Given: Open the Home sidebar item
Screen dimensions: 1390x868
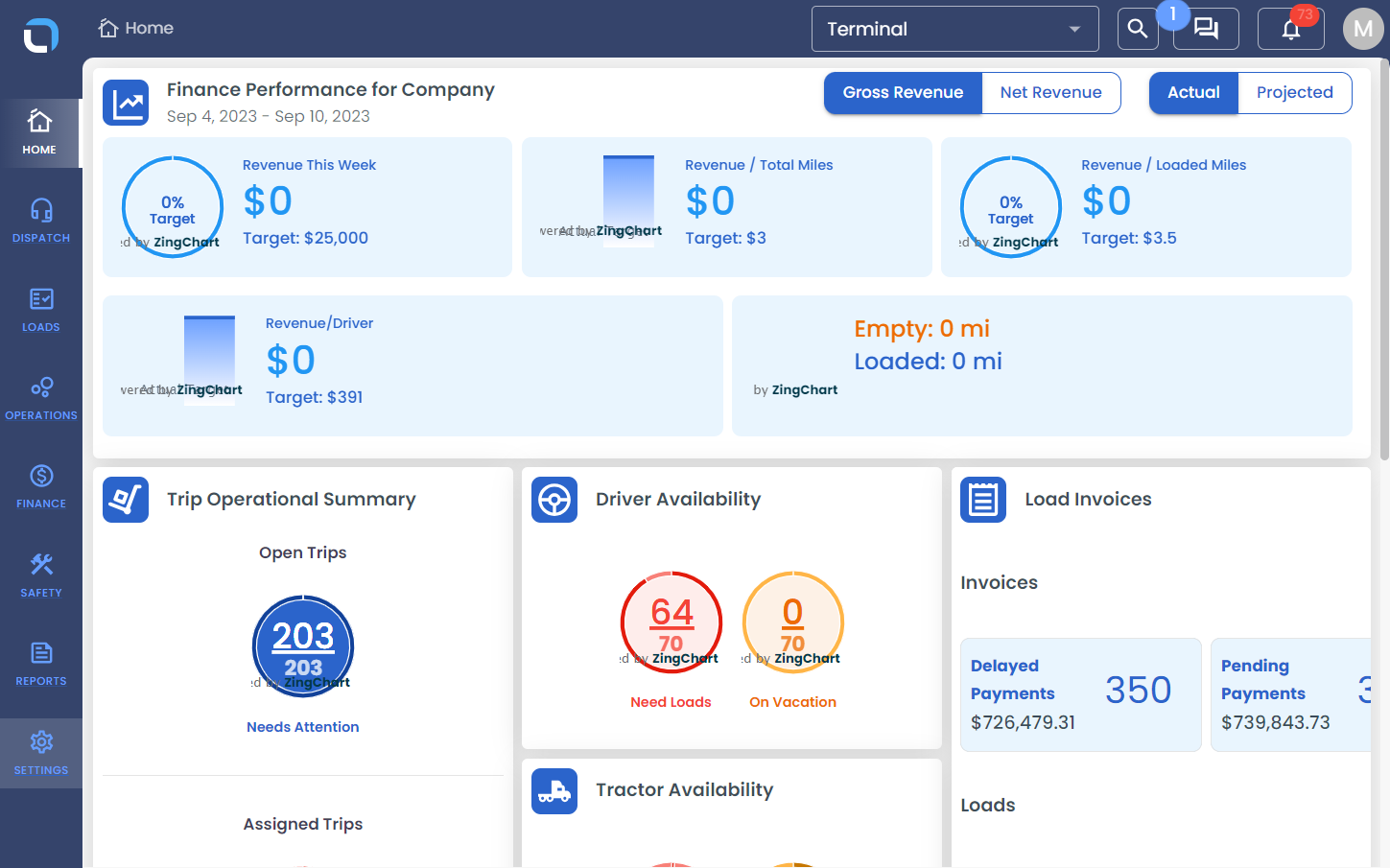Looking at the screenshot, I should (40, 133).
